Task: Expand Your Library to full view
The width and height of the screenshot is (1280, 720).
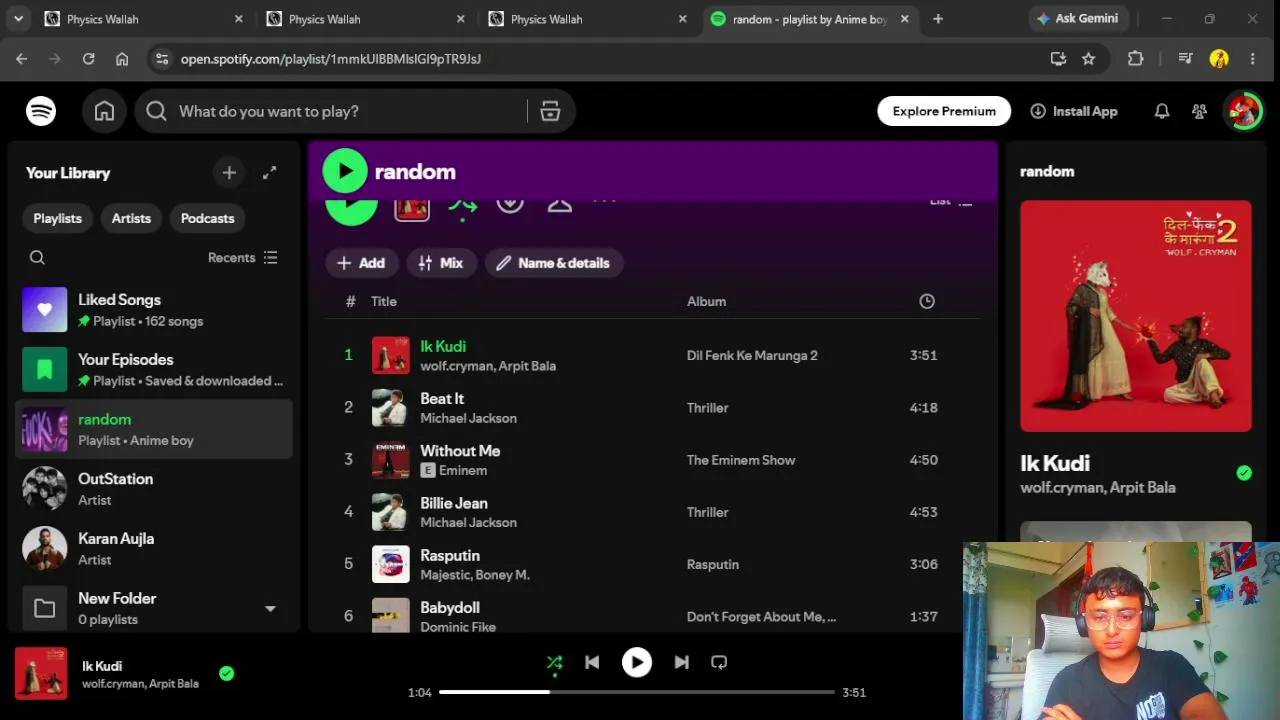Action: tap(269, 173)
